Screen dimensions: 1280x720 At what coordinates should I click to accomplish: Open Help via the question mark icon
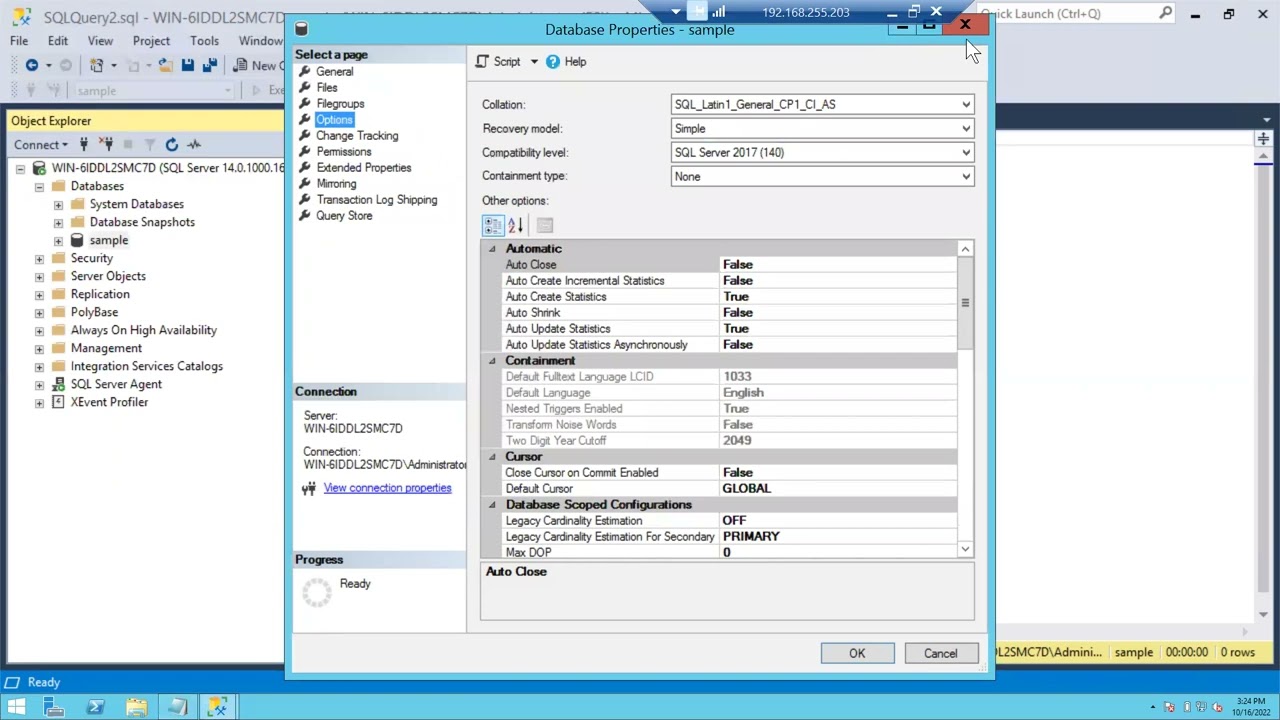553,62
